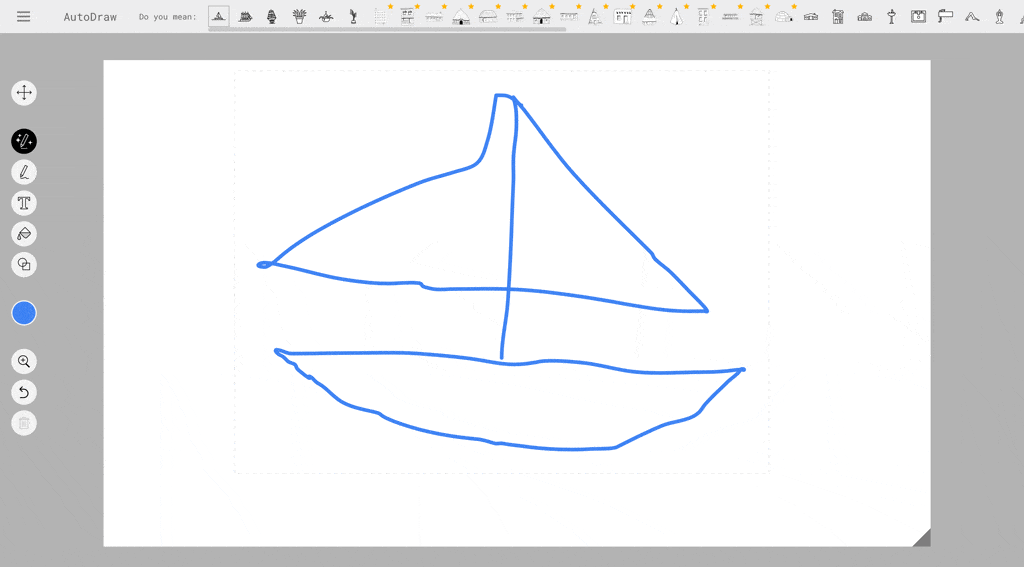Click the 'Do you mean:' label
This screenshot has height=567, width=1024.
pyautogui.click(x=167, y=17)
